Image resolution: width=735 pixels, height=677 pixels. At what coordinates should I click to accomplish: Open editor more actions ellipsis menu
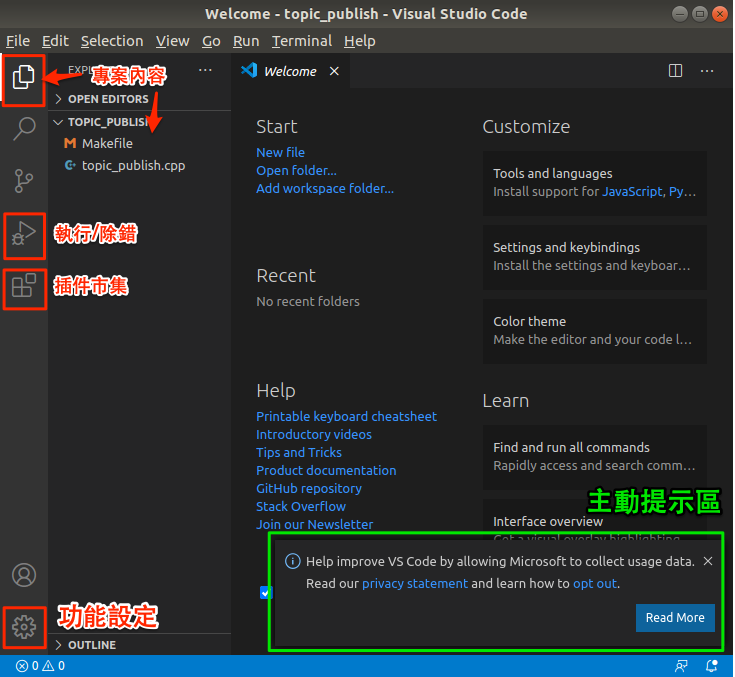706,71
